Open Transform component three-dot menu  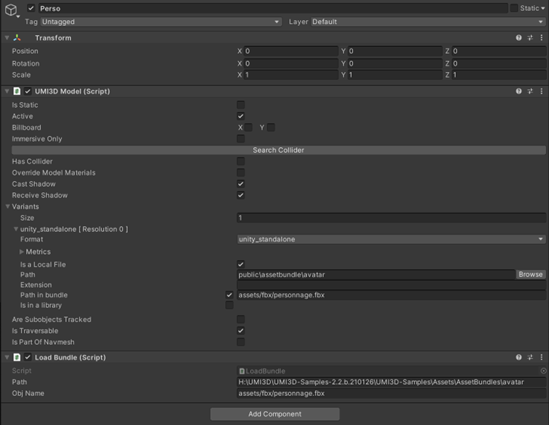pos(541,38)
